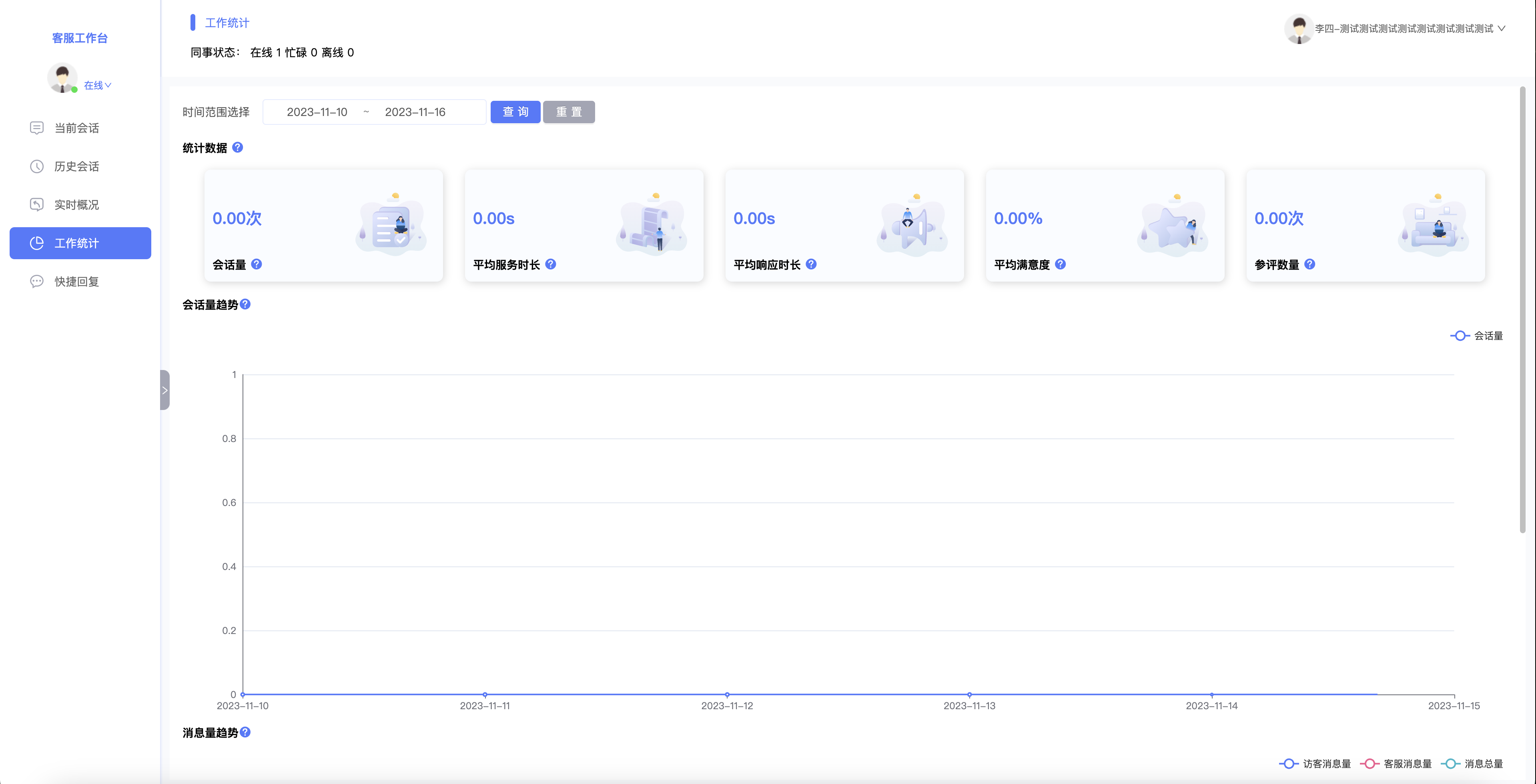The image size is (1536, 784).
Task: Collapse the sidebar with the arrow handle
Action: pyautogui.click(x=165, y=390)
